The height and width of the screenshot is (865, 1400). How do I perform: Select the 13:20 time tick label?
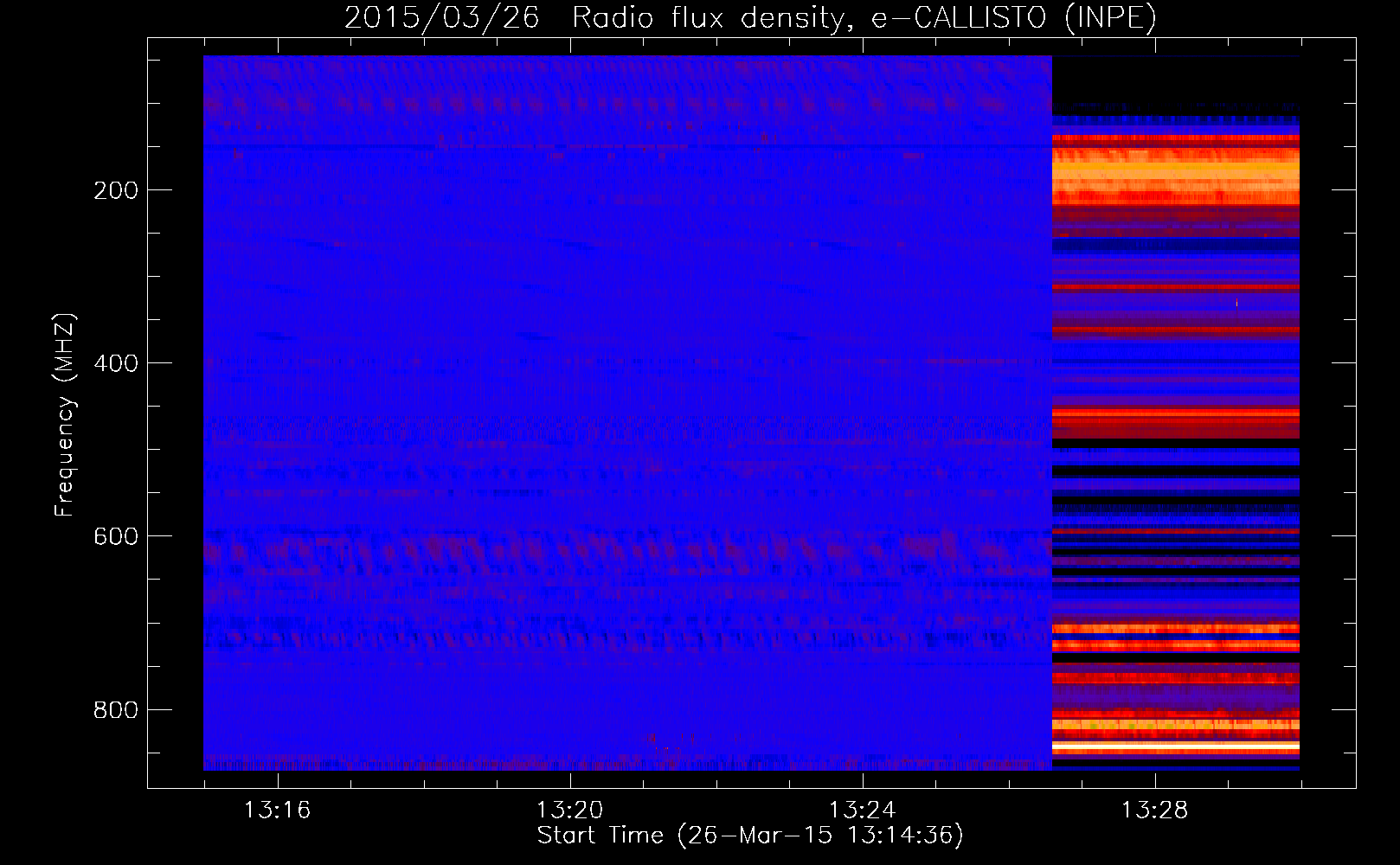569,811
